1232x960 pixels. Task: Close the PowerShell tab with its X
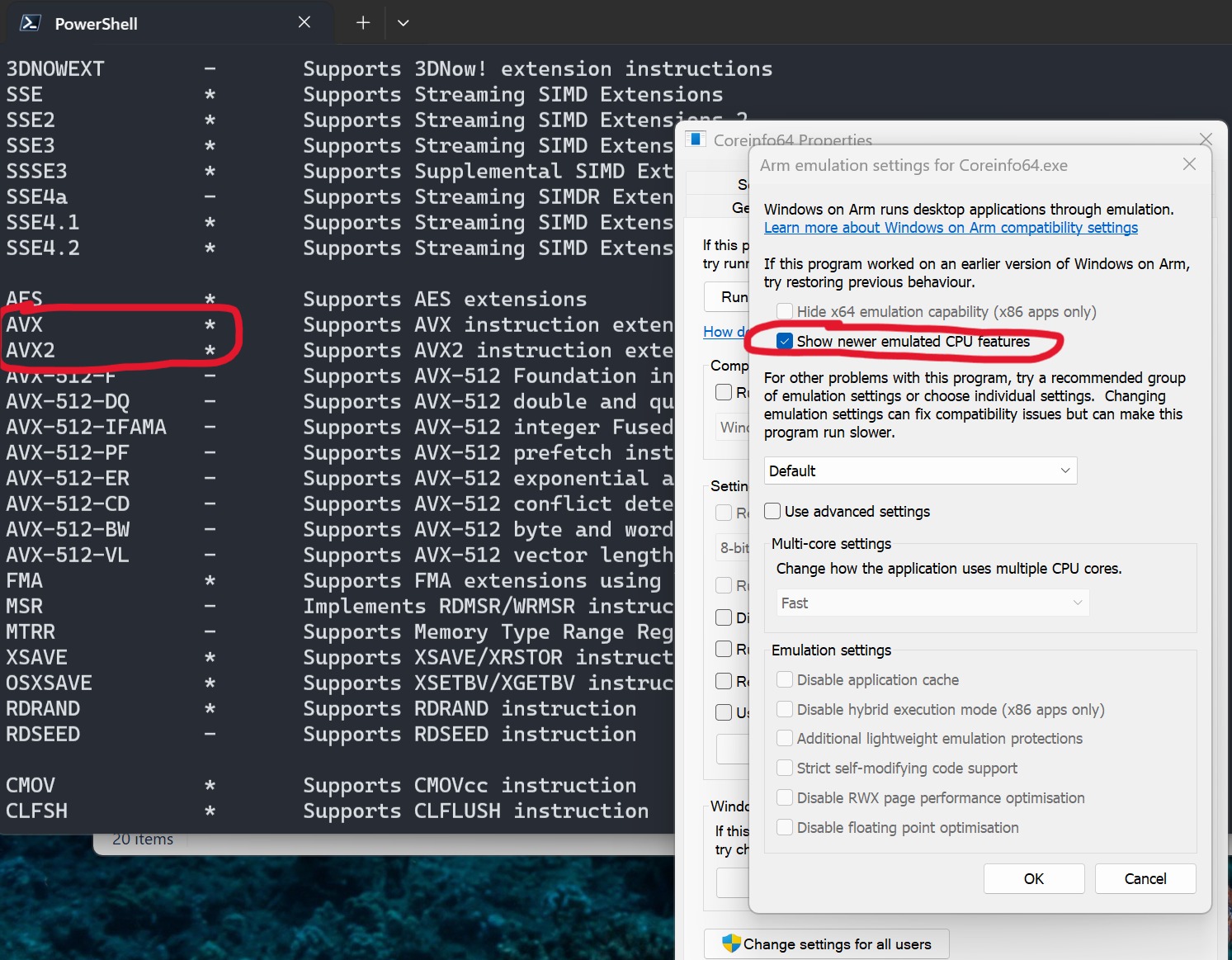click(304, 22)
